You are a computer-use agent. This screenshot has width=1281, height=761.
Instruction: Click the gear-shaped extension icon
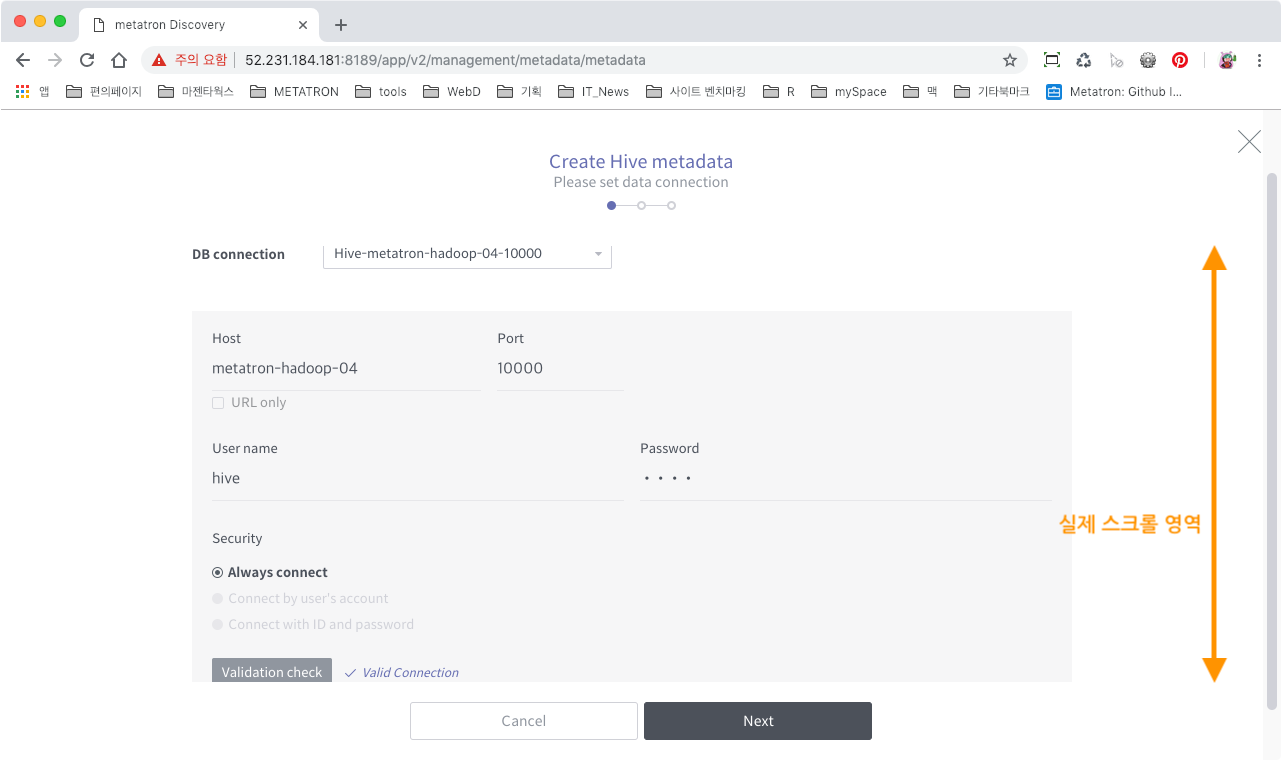tap(1148, 60)
